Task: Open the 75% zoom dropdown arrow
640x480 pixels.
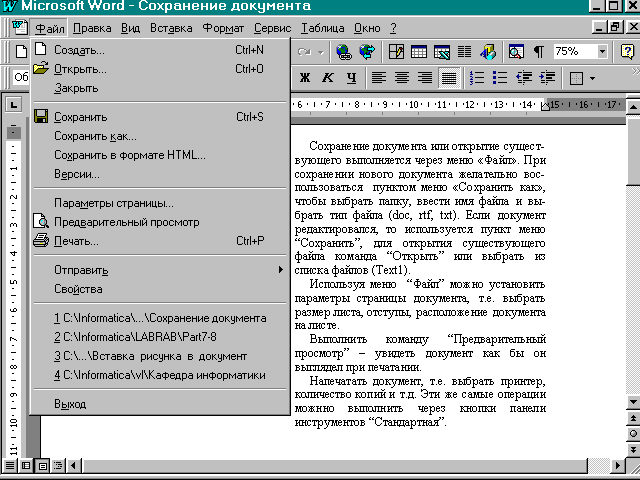Action: click(x=602, y=52)
